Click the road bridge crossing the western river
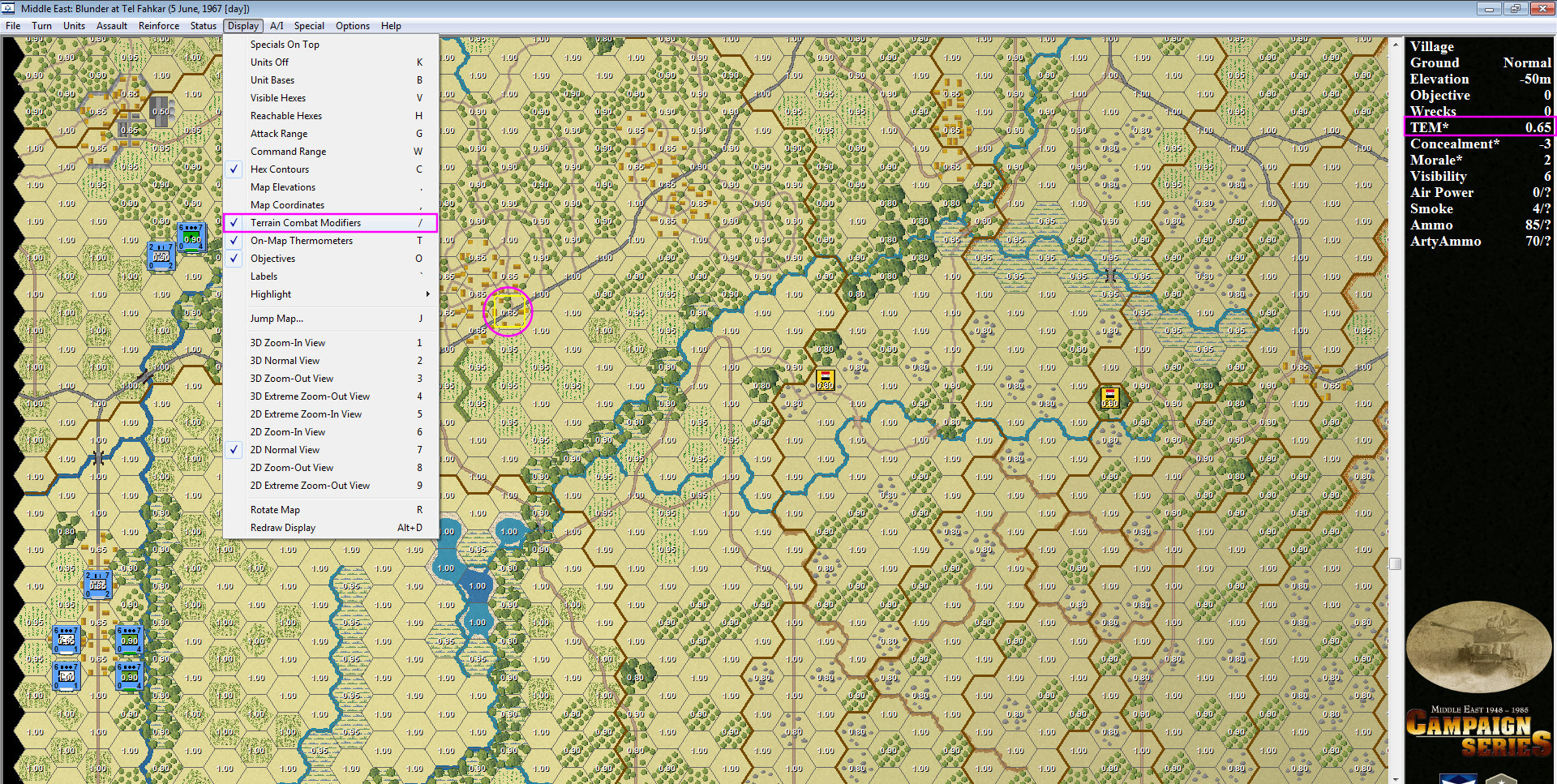 [x=144, y=376]
